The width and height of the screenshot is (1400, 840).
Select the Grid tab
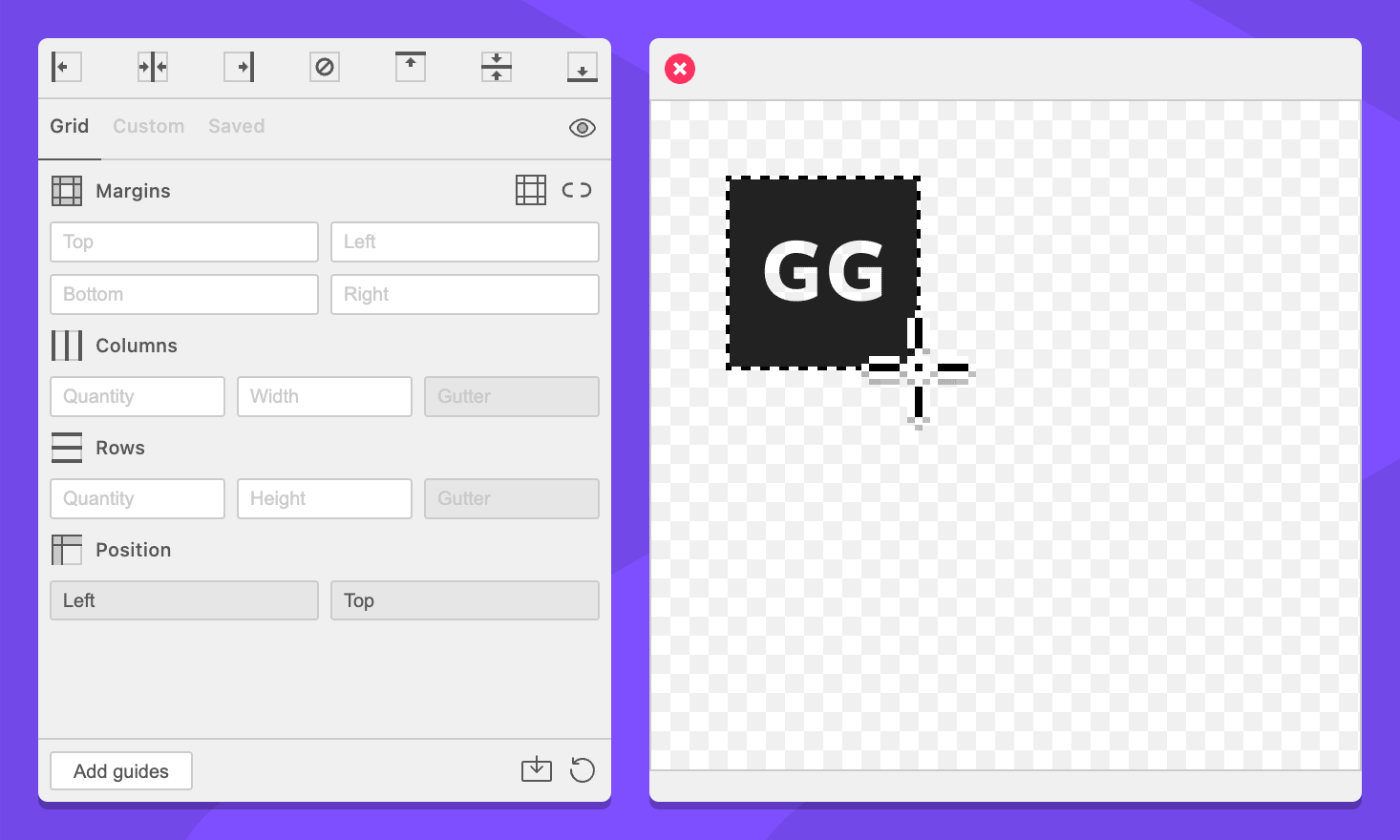point(70,126)
